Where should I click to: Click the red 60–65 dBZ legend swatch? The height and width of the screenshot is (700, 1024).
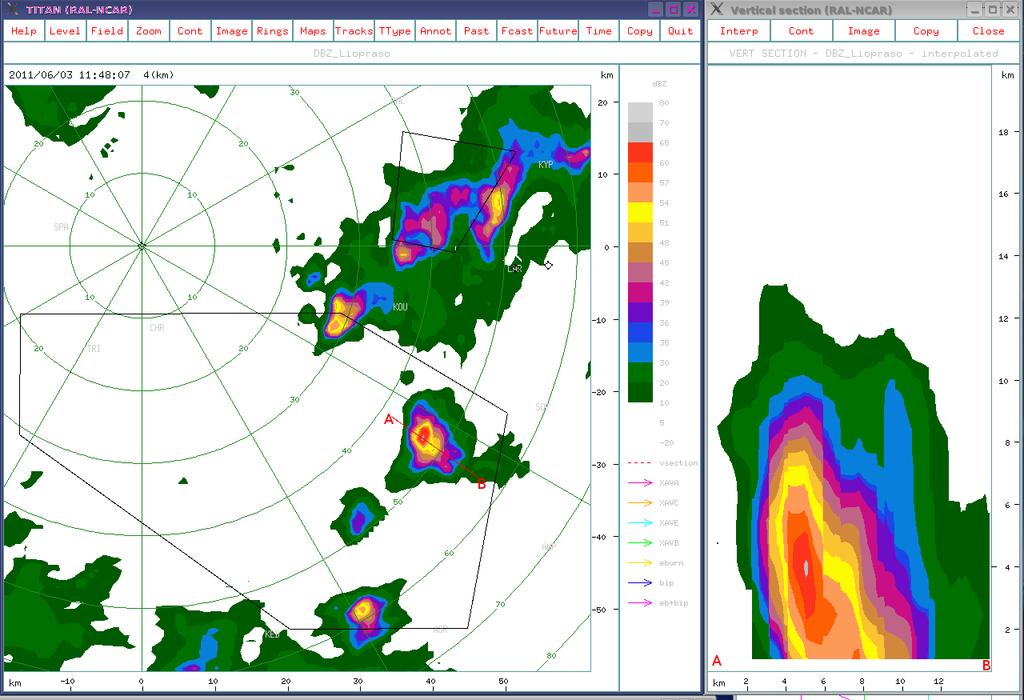[640, 153]
